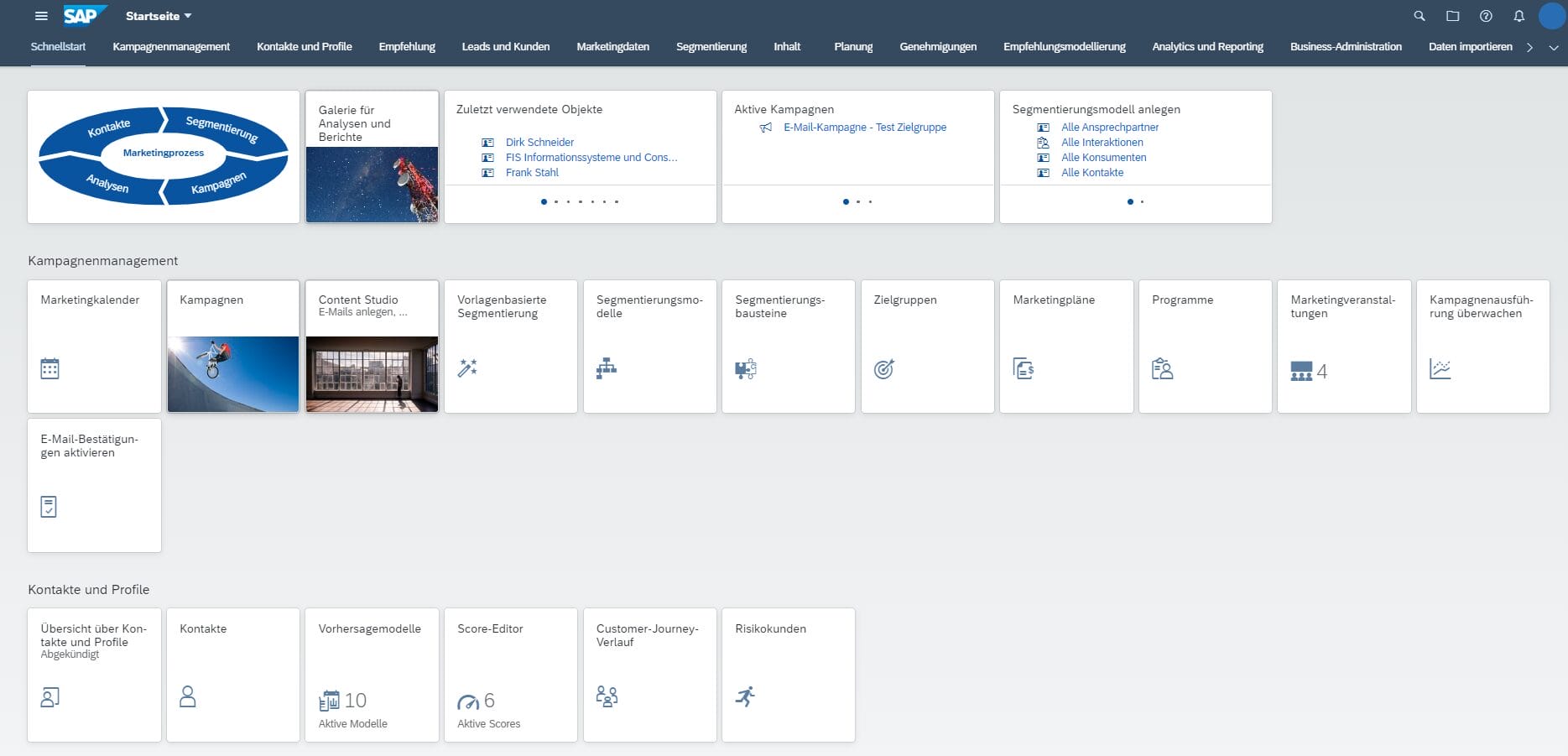Open Kontakte und Profile tab
The height and width of the screenshot is (756, 1568).
[x=305, y=47]
